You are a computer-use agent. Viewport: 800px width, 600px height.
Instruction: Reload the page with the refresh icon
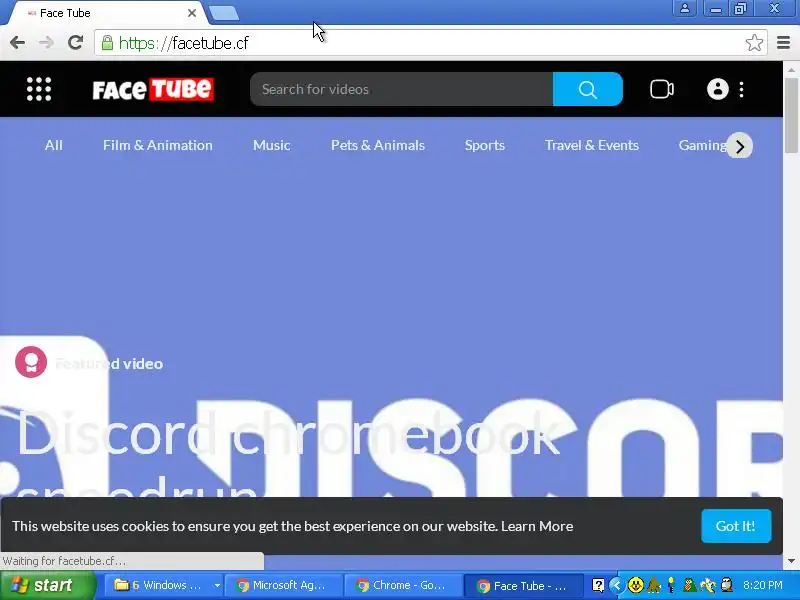(76, 43)
